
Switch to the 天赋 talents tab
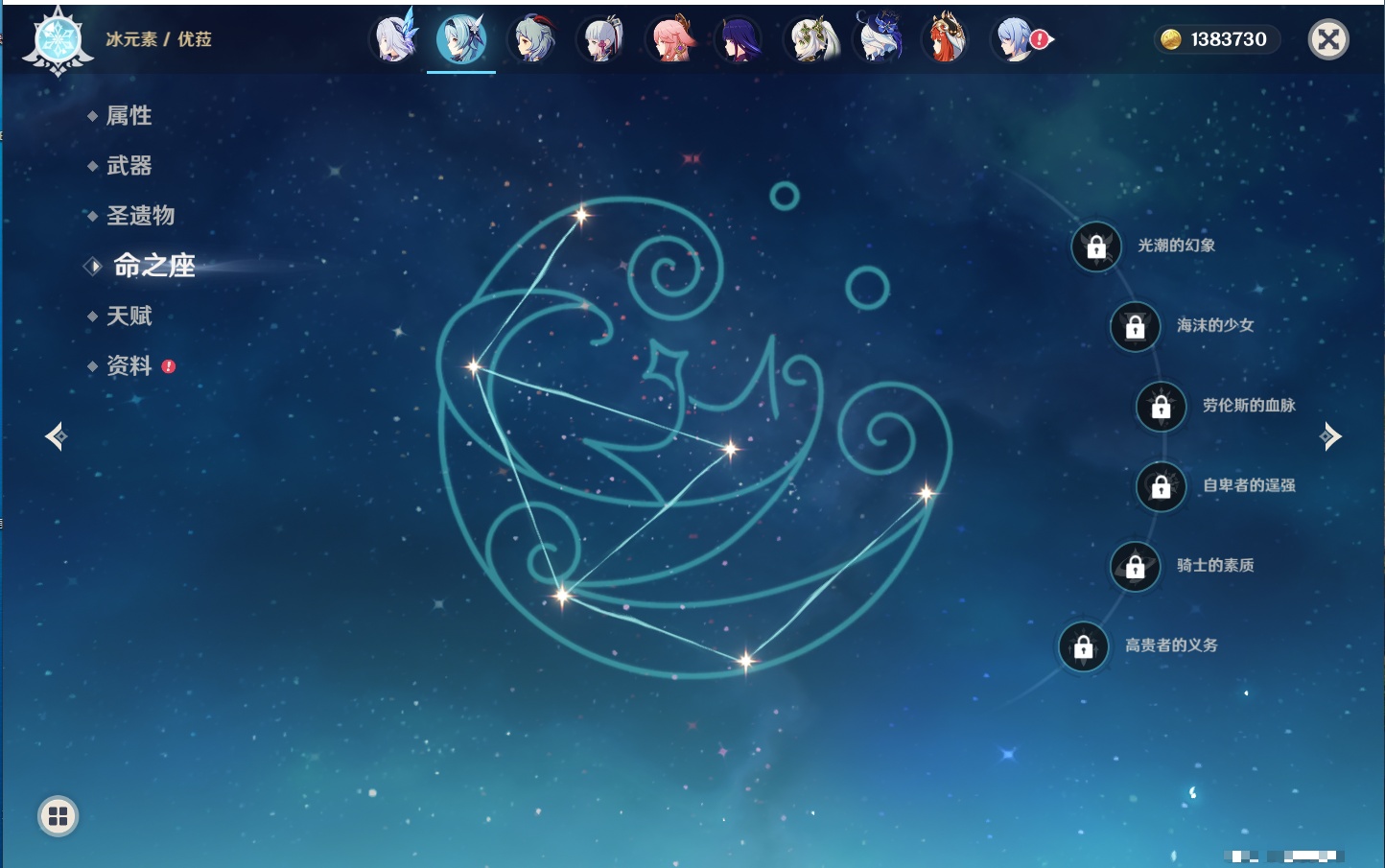(129, 316)
